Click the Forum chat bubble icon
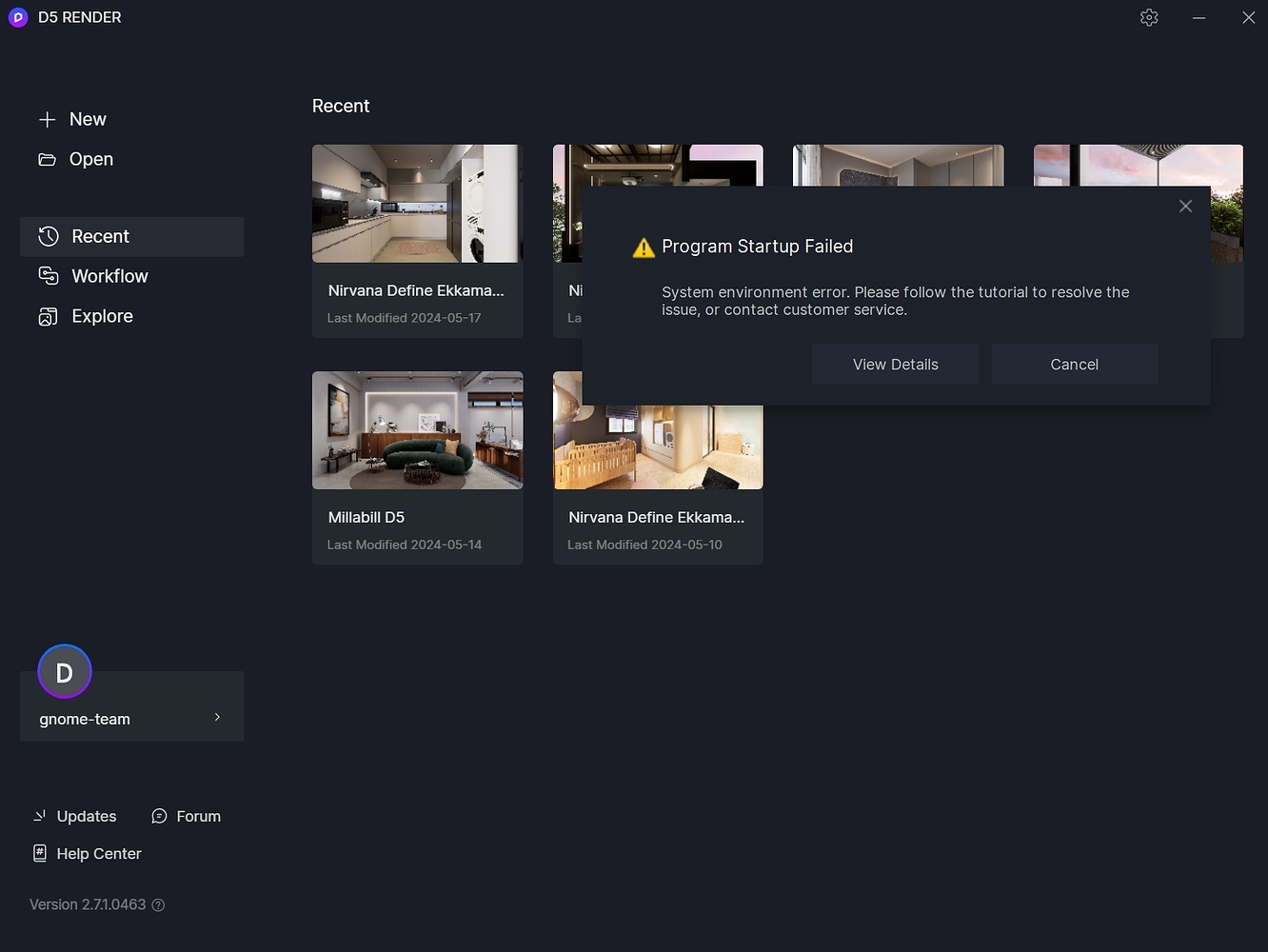This screenshot has height=952, width=1268. pyautogui.click(x=159, y=816)
